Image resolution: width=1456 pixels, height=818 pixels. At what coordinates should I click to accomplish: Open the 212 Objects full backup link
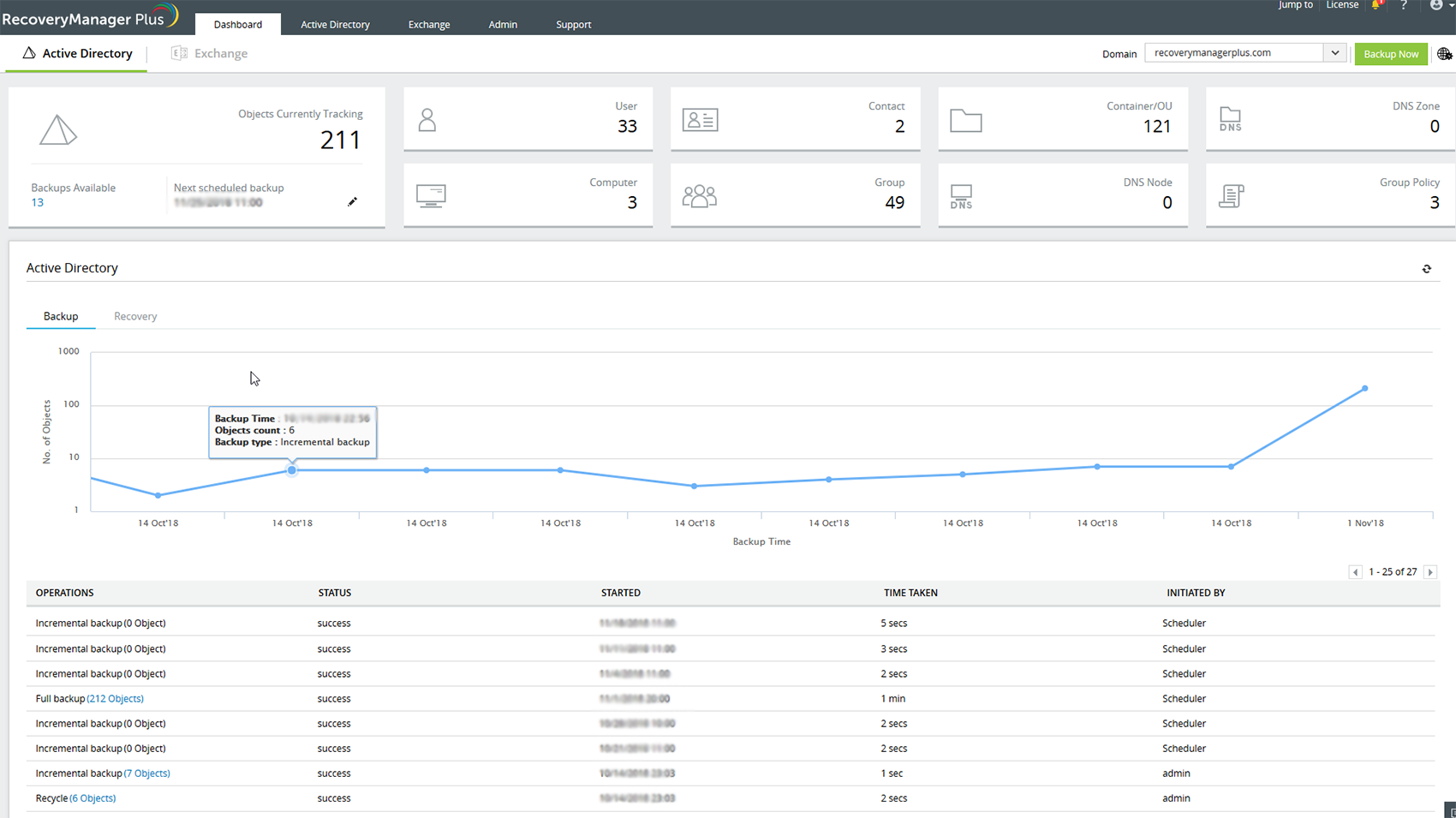116,699
